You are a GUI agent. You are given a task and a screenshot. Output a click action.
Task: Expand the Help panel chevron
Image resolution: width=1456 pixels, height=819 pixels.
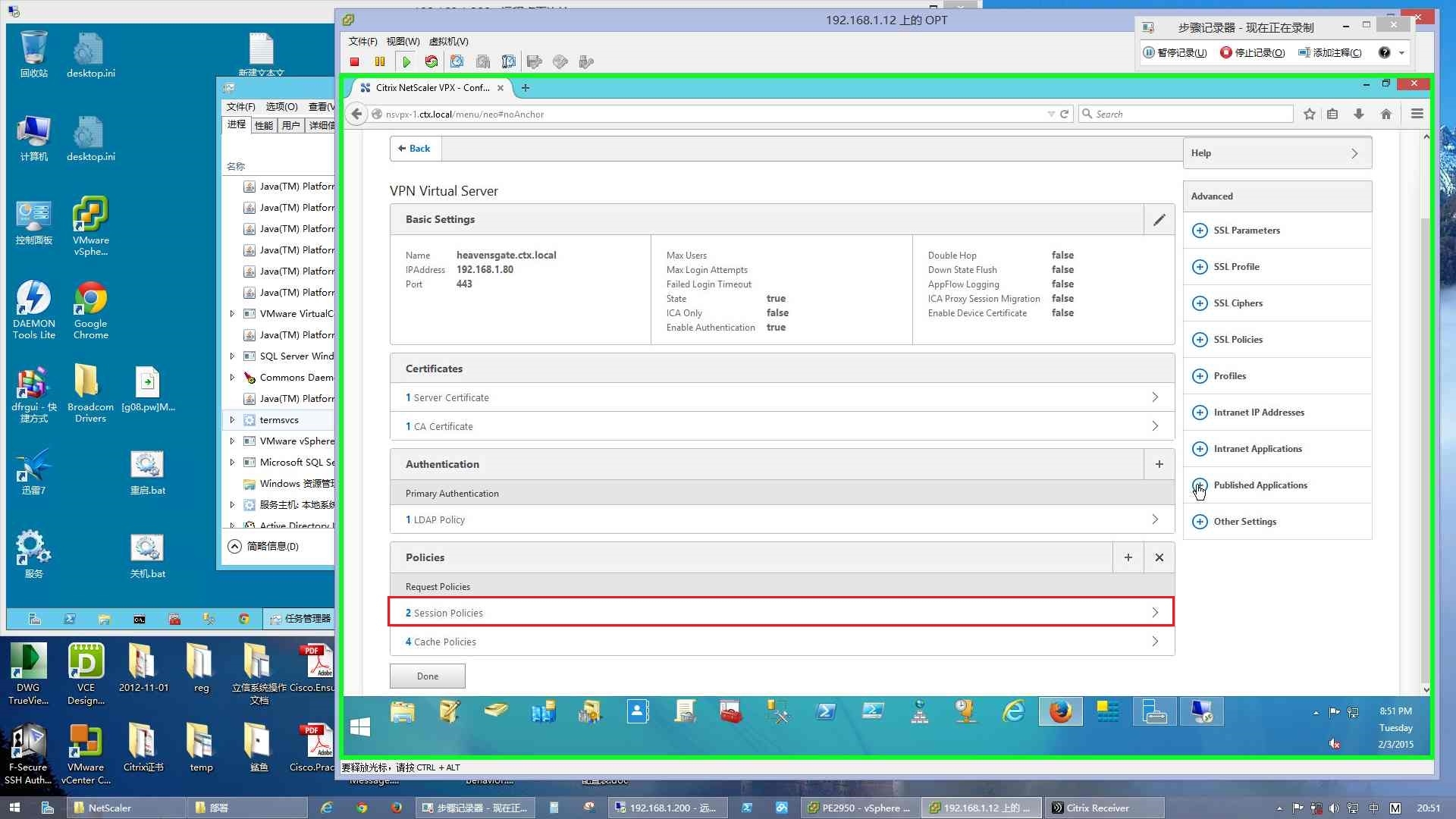pos(1354,153)
